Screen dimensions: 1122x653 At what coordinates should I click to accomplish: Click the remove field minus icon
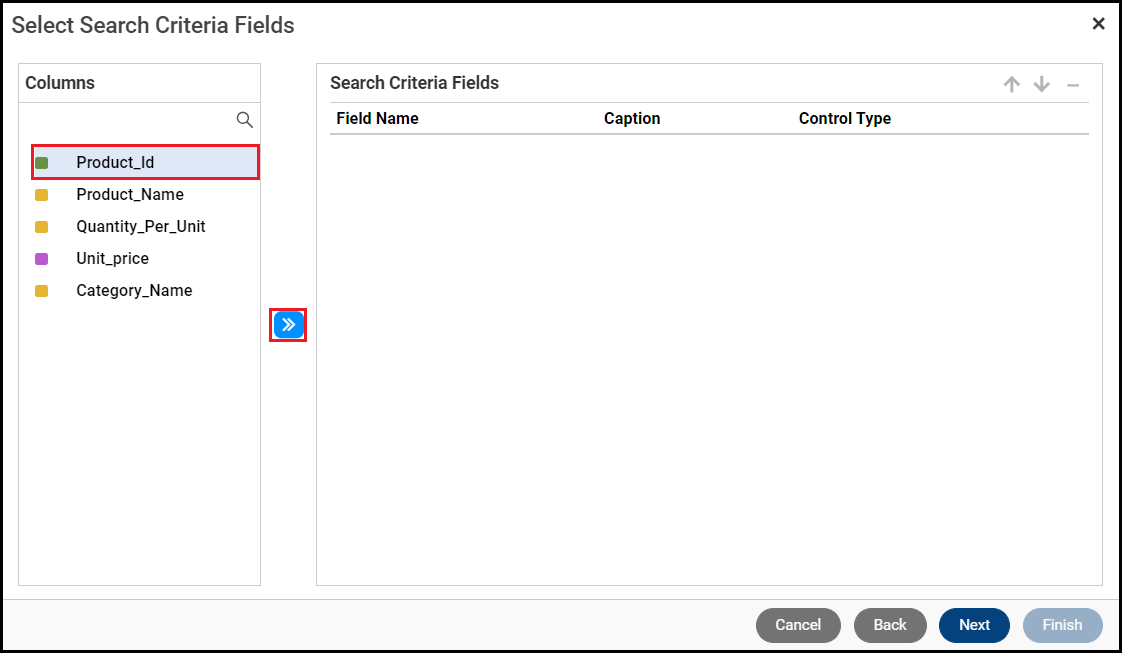(1072, 85)
